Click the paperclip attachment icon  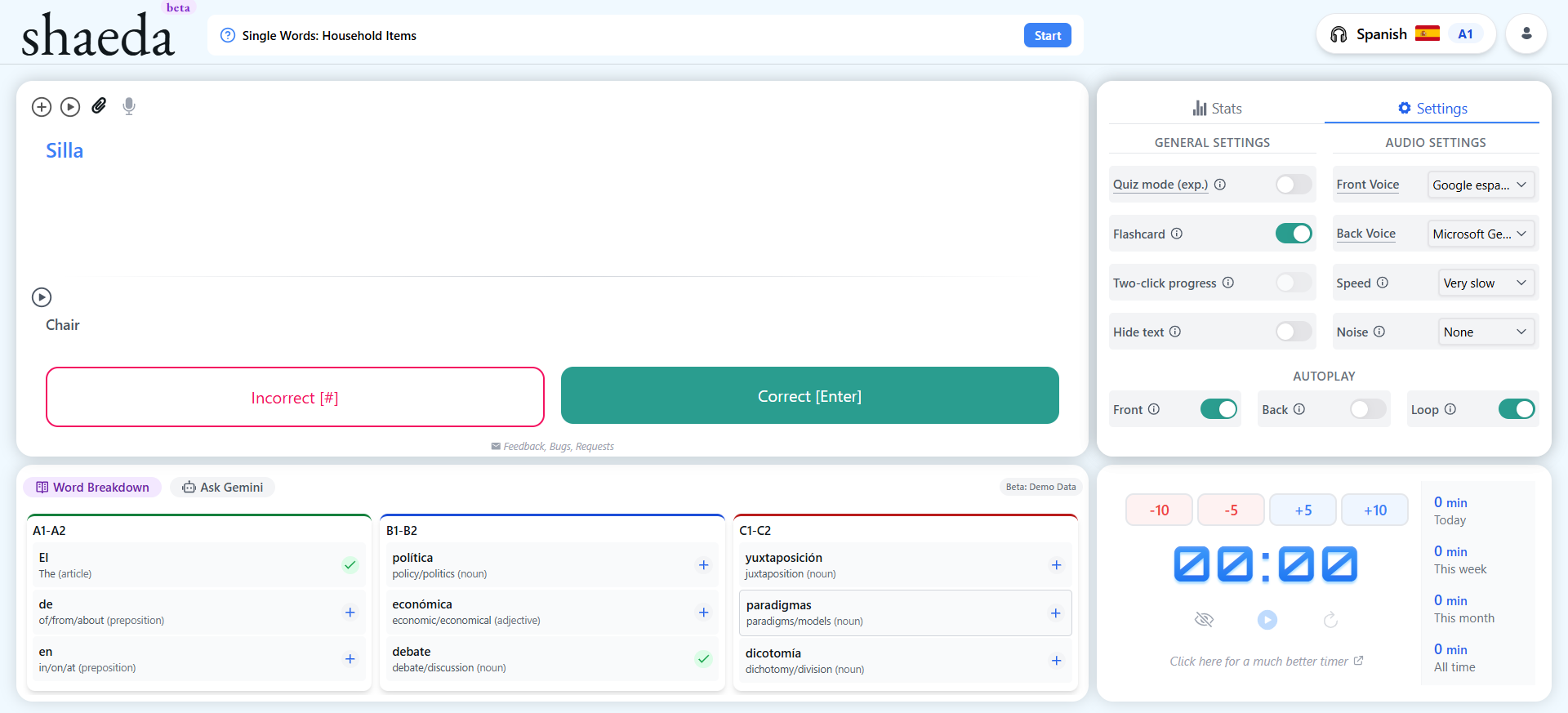pyautogui.click(x=99, y=106)
